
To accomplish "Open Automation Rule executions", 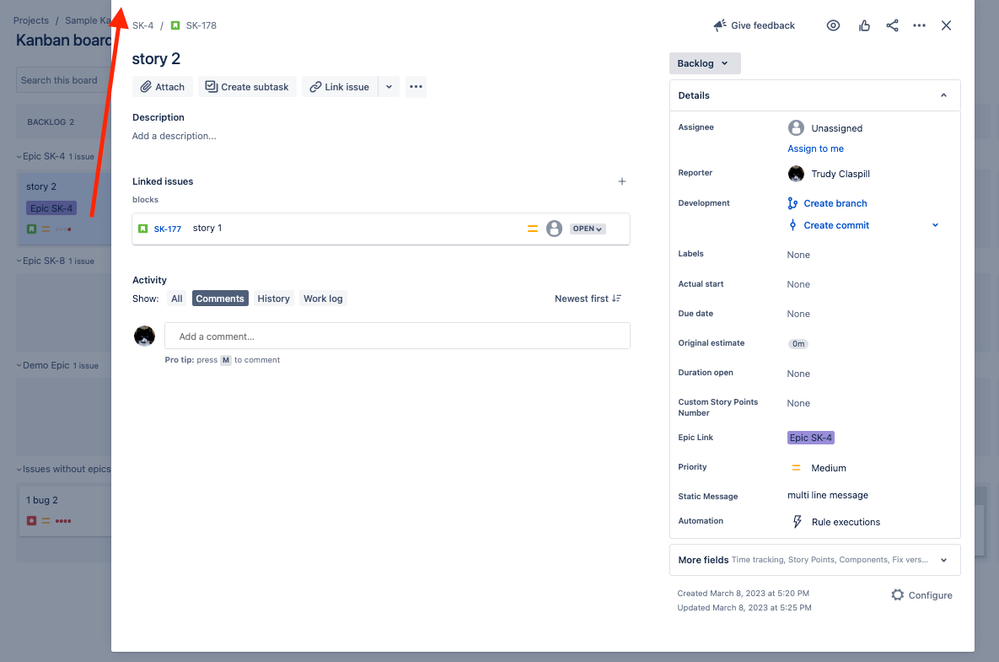I will point(845,522).
